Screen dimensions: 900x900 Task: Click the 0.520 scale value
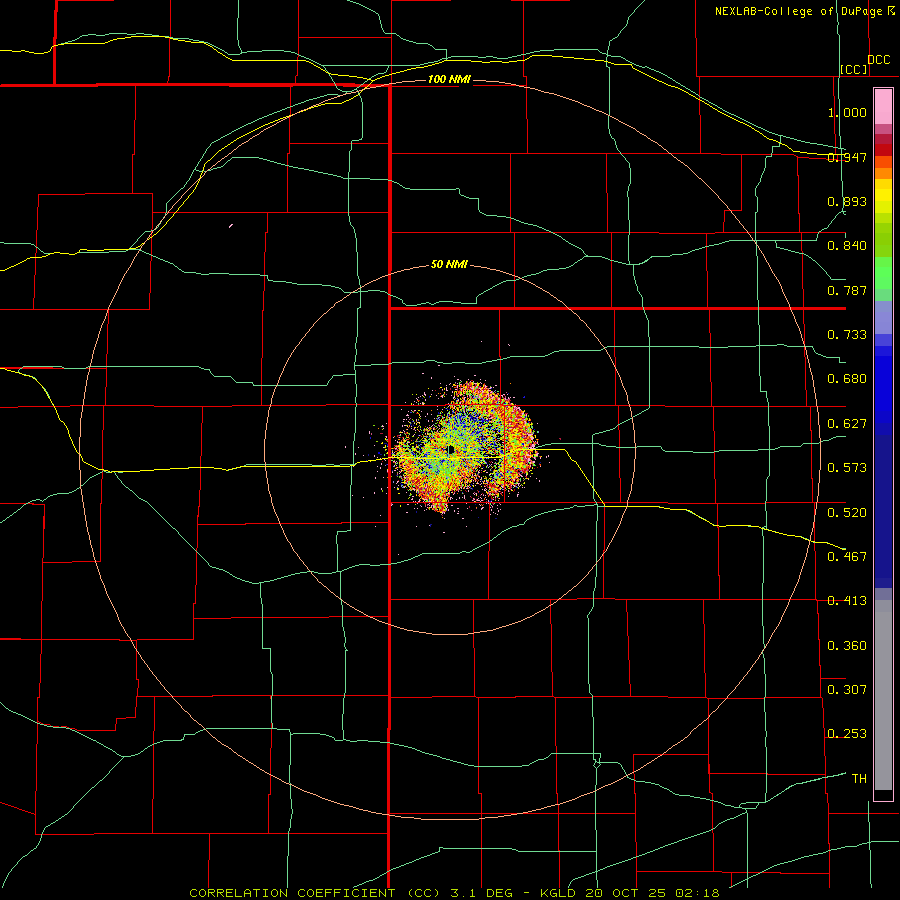coord(847,513)
